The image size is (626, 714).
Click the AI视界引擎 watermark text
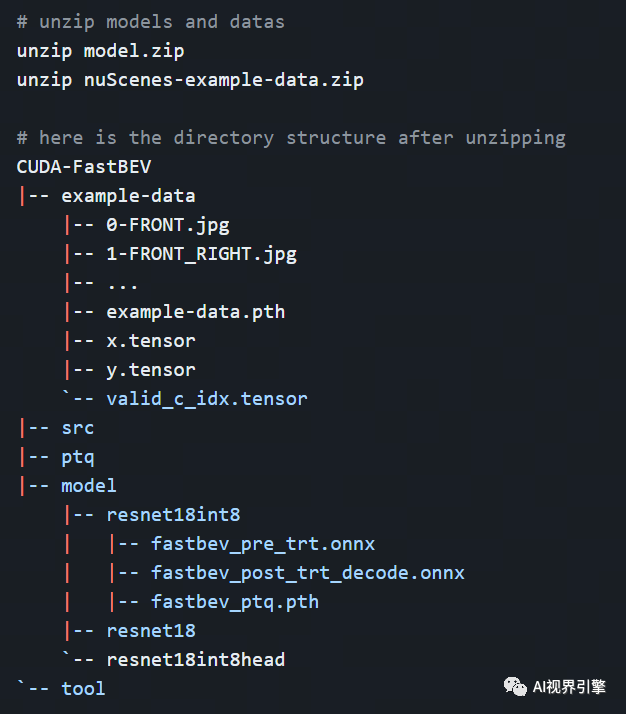point(569,687)
